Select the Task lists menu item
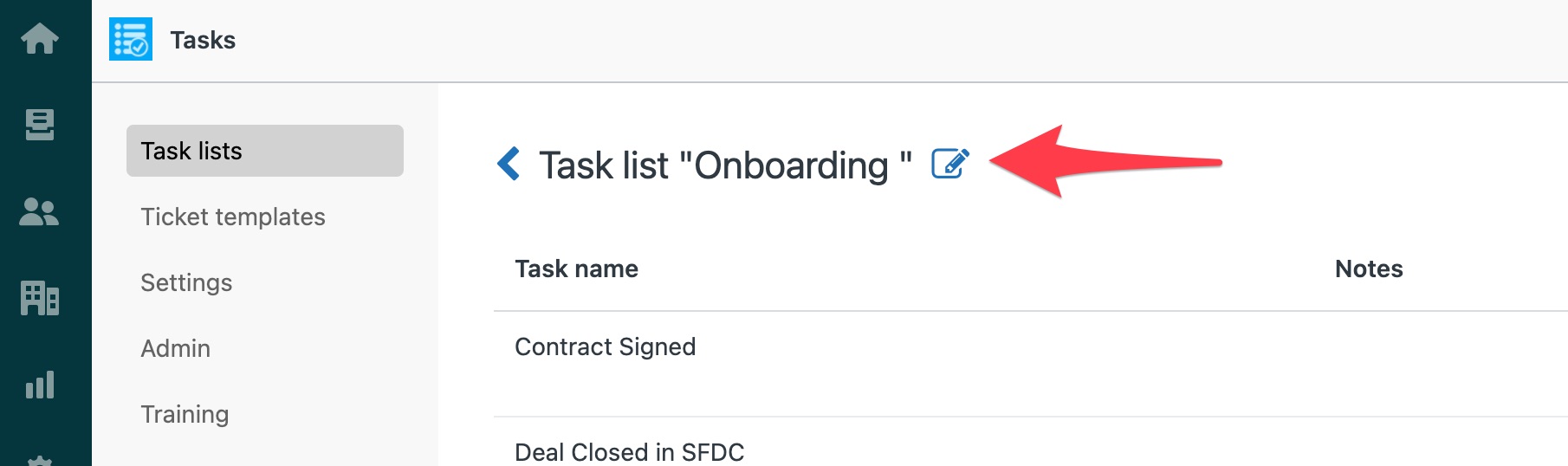This screenshot has width=1568, height=466. pos(265,151)
